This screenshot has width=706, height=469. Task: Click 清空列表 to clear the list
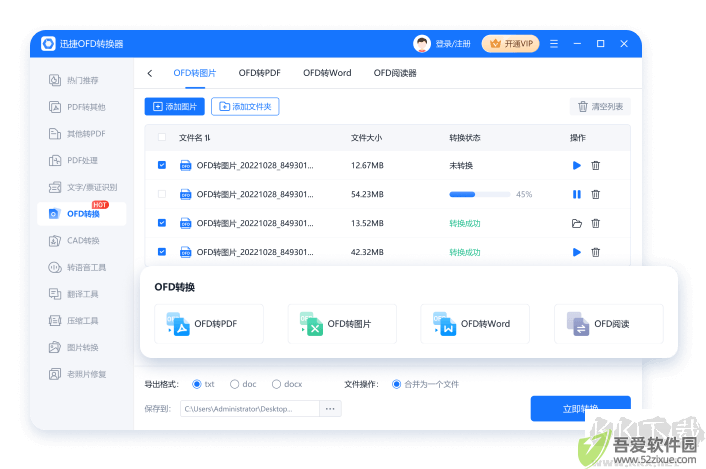(x=600, y=107)
